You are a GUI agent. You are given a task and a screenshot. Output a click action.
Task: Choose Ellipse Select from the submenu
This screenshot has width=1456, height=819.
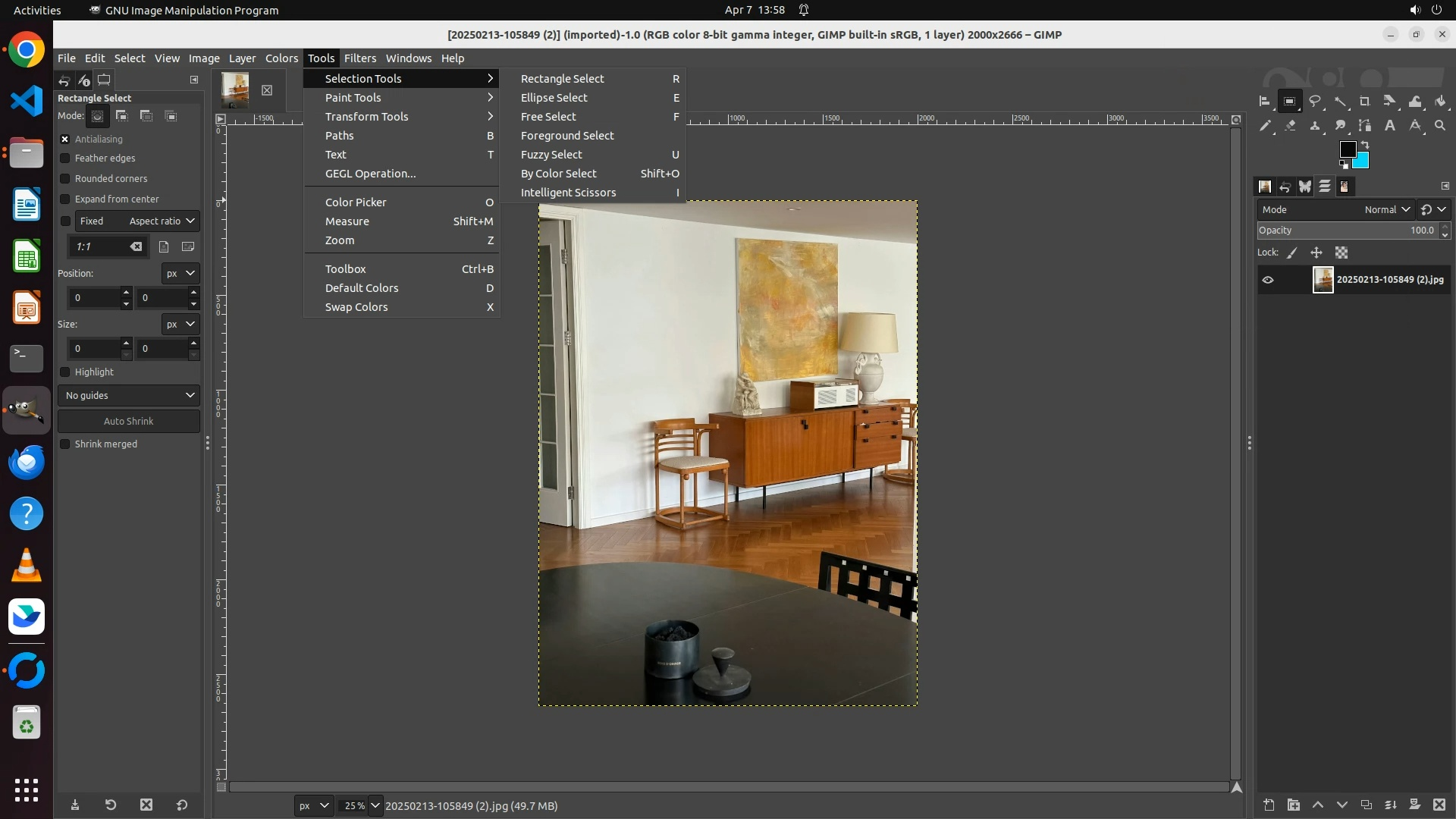pos(554,98)
